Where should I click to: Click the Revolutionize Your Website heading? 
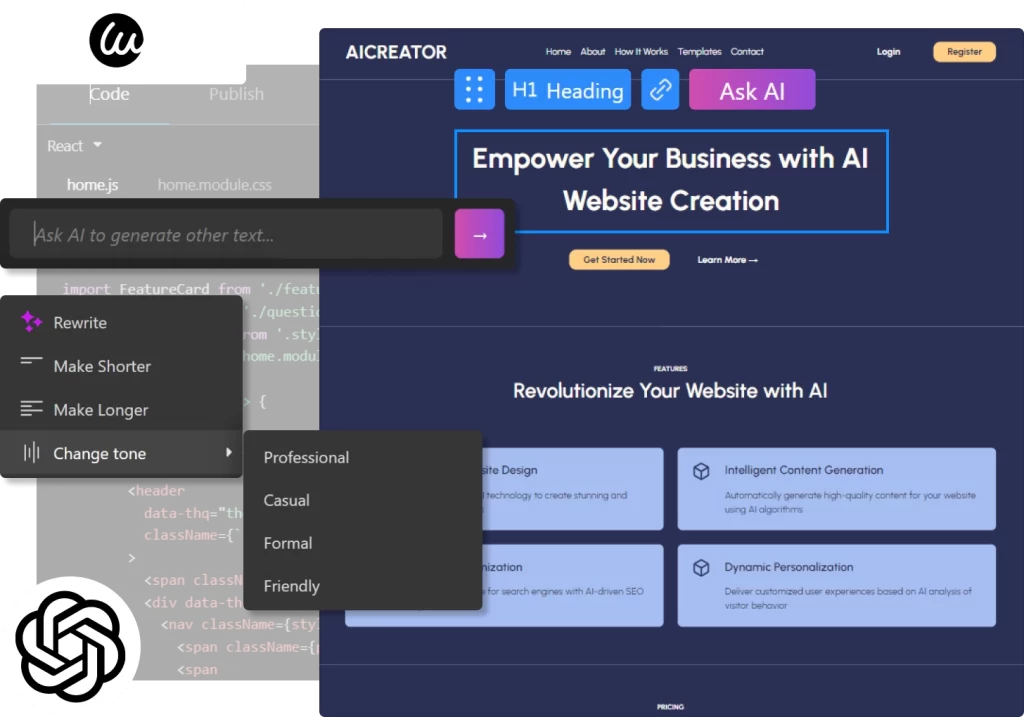pyautogui.click(x=670, y=390)
